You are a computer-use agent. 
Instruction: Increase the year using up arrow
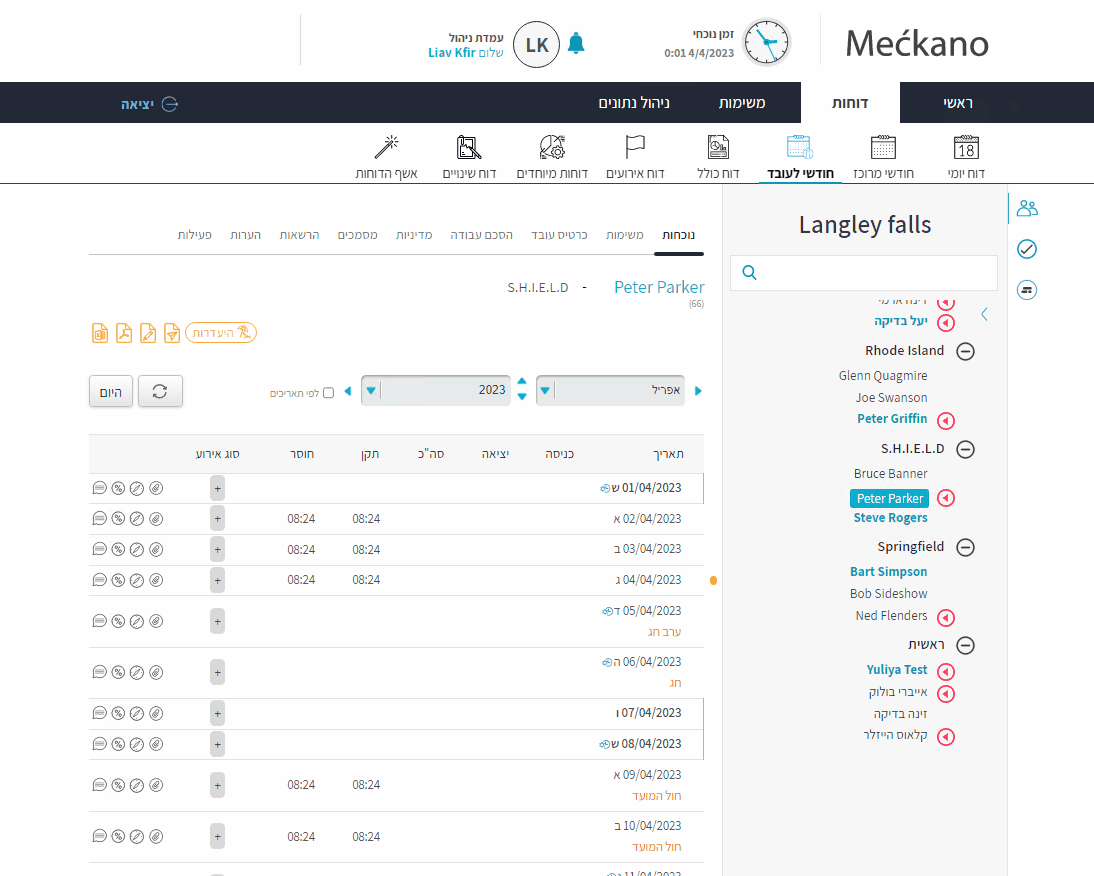pyautogui.click(x=521, y=382)
